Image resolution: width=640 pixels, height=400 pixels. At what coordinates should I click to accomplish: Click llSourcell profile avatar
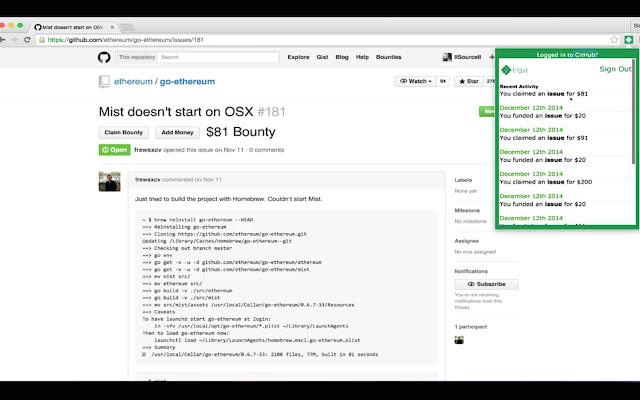coord(447,57)
